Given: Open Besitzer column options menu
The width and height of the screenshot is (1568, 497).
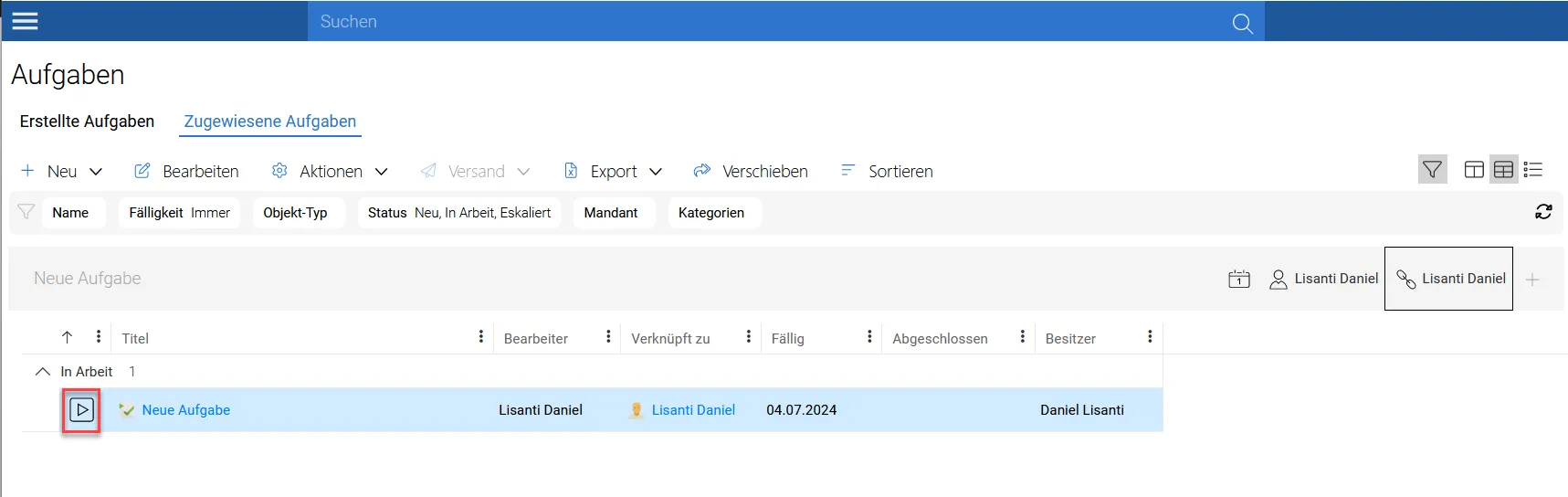Looking at the screenshot, I should (x=1150, y=337).
